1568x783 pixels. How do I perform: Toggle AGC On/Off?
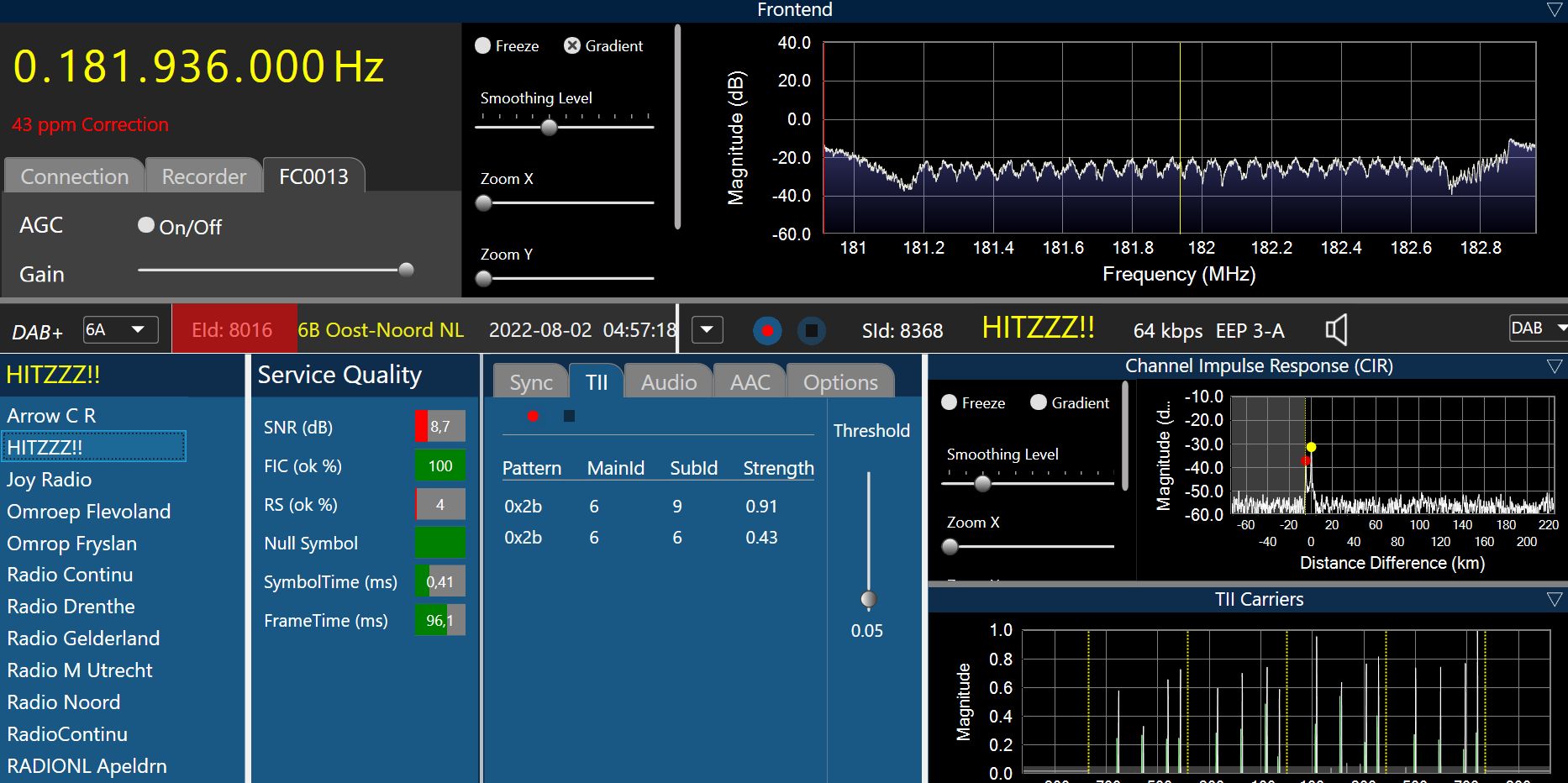(146, 225)
